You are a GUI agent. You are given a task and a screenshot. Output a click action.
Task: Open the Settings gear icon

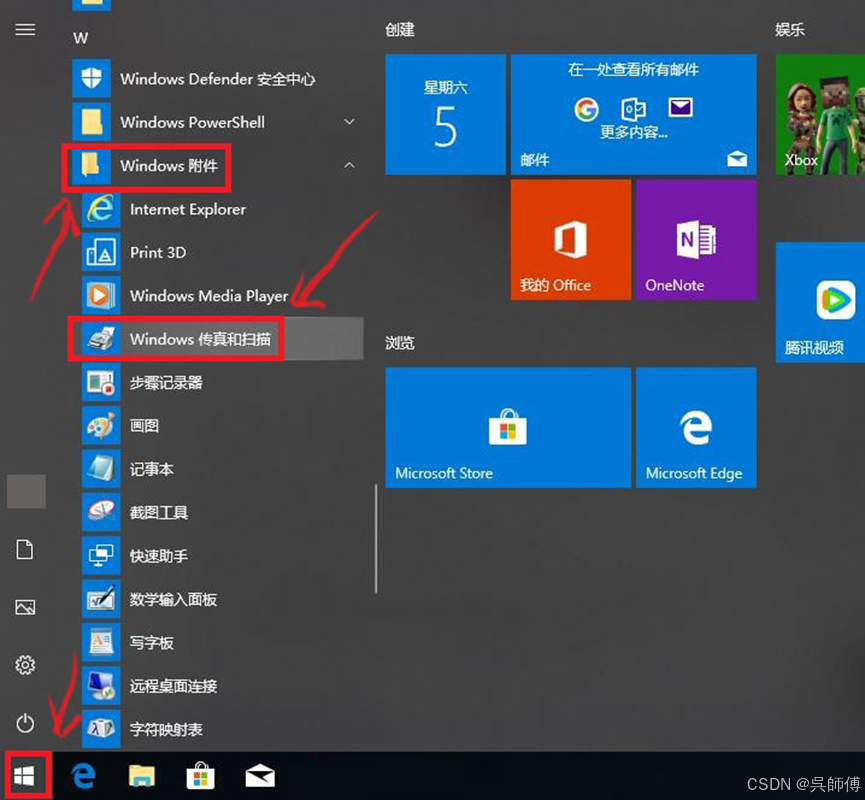click(25, 665)
